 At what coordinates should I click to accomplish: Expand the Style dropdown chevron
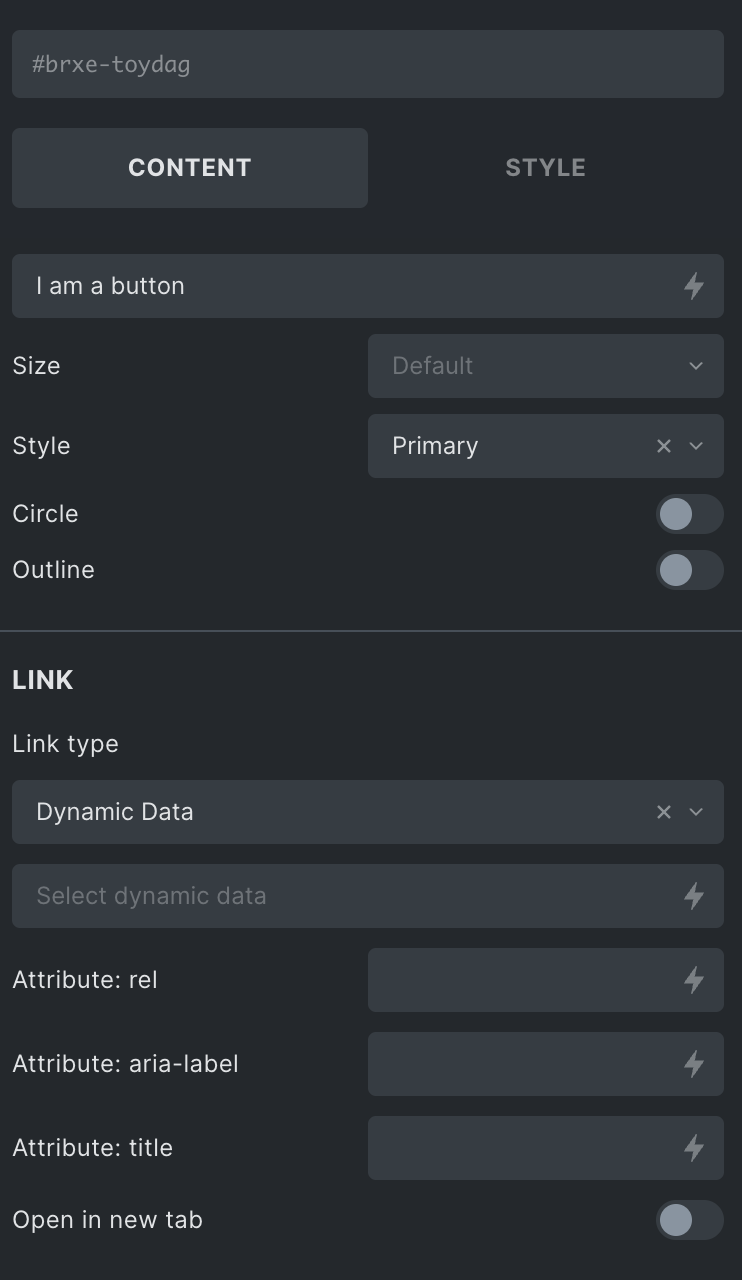click(697, 446)
